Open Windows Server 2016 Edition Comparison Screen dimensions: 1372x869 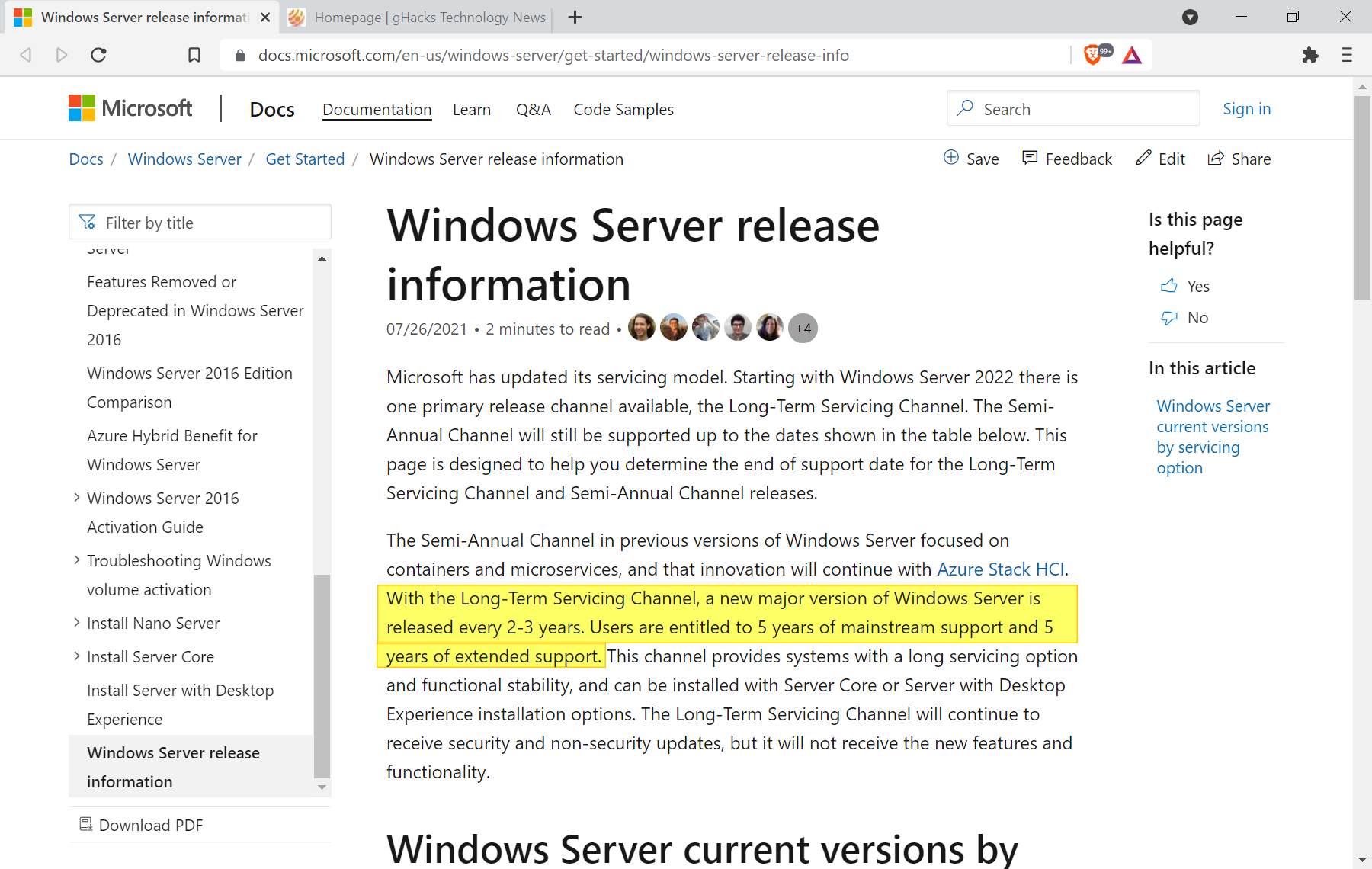coord(190,387)
